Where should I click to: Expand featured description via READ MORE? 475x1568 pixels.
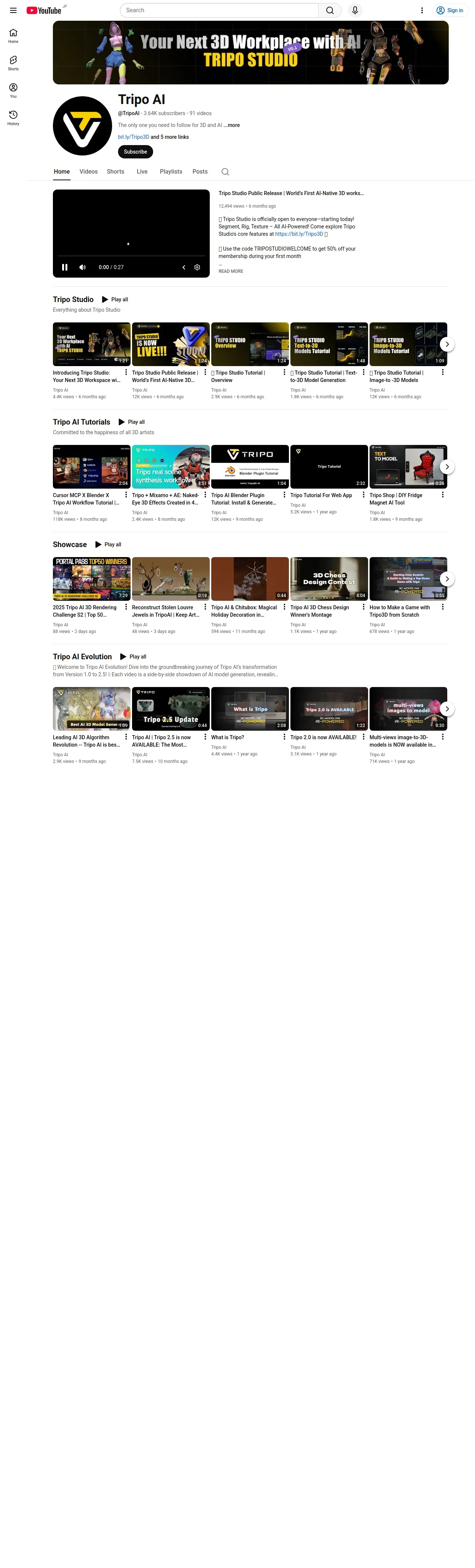coord(230,271)
